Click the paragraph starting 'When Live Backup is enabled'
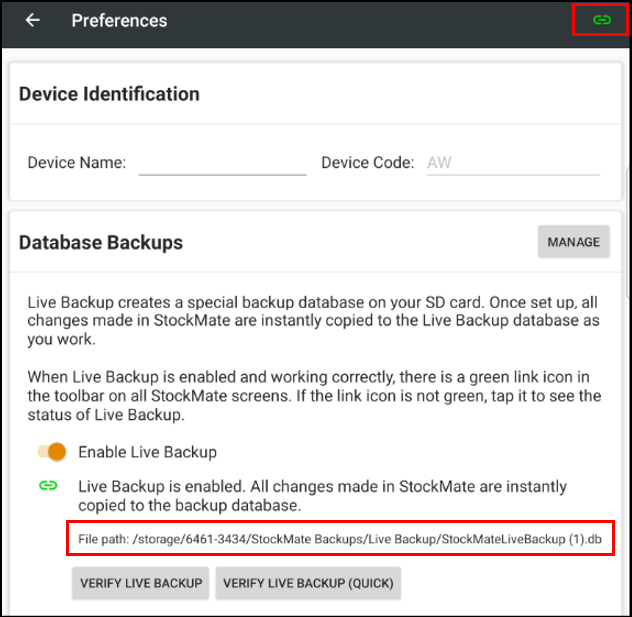This screenshot has width=632, height=617. click(314, 396)
